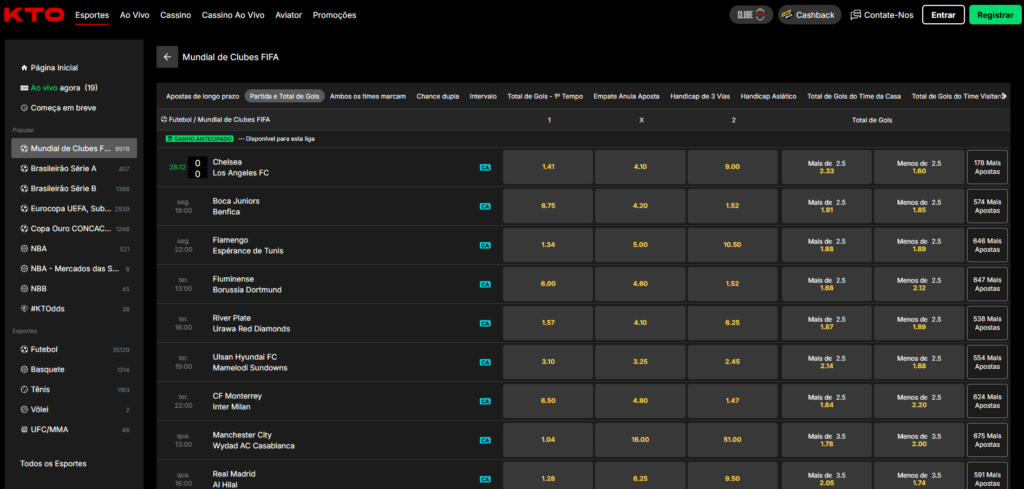The image size is (1024, 489).
Task: Click the CA badge on CF Monterrey row
Action: pyautogui.click(x=485, y=401)
